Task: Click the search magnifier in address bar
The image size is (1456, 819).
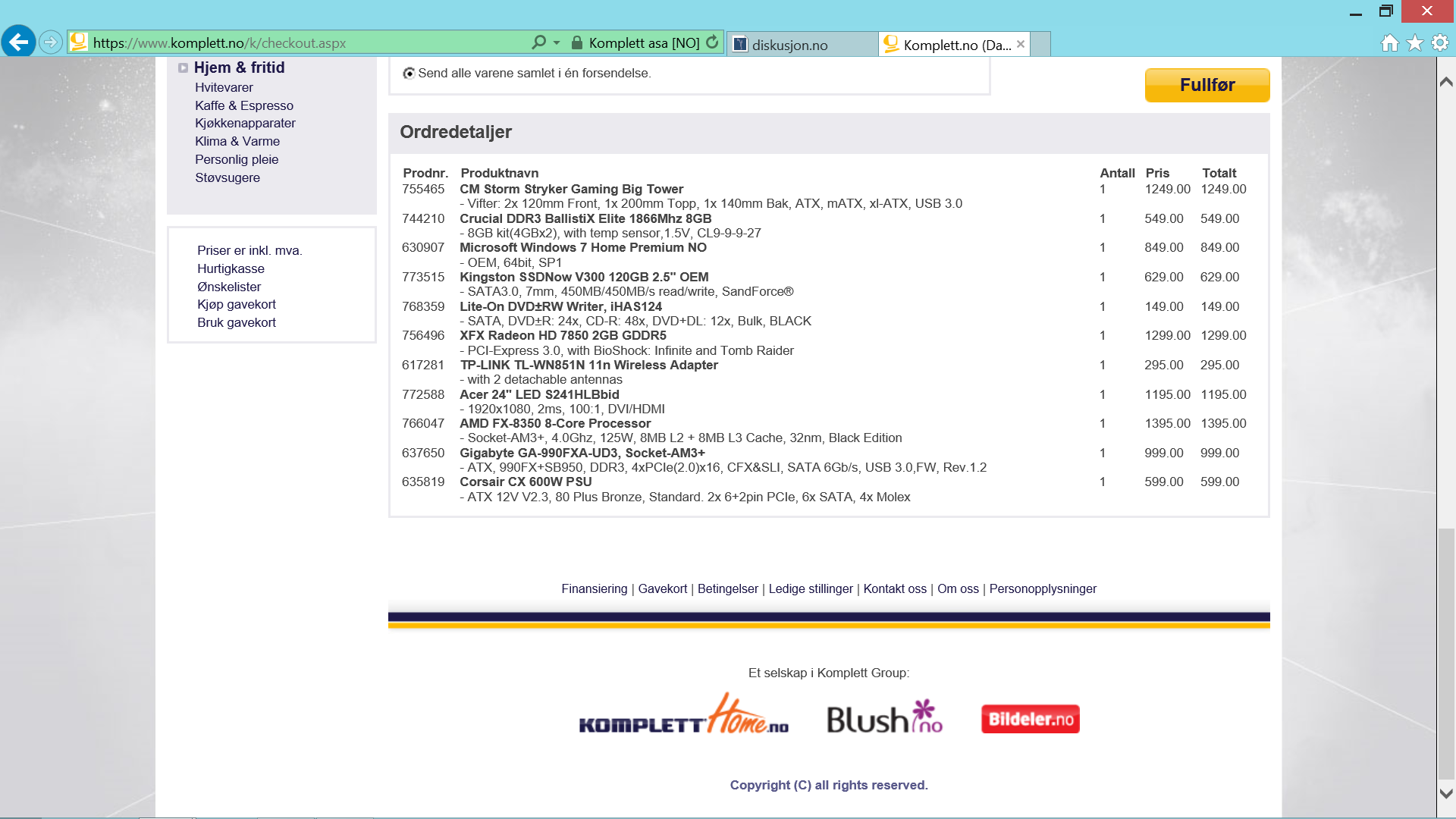Action: pos(538,42)
